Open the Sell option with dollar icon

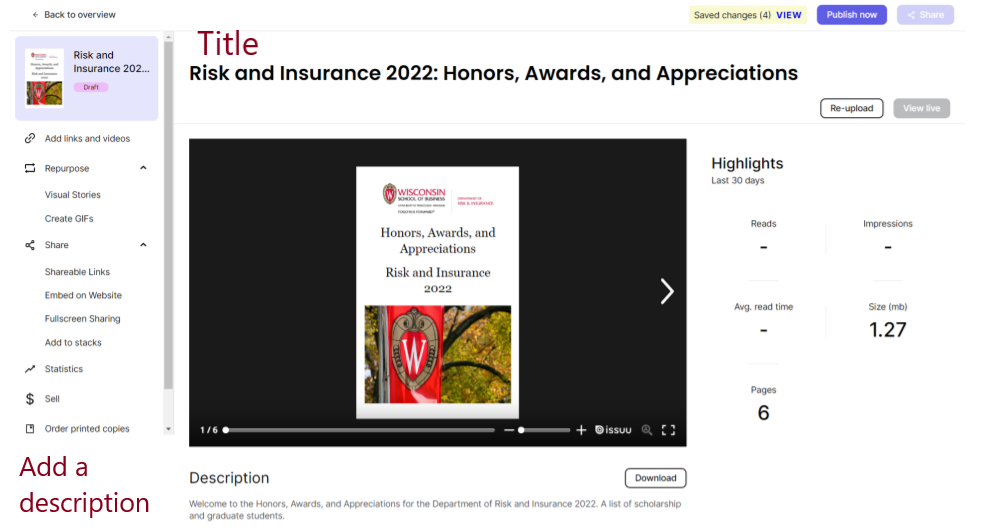52,399
